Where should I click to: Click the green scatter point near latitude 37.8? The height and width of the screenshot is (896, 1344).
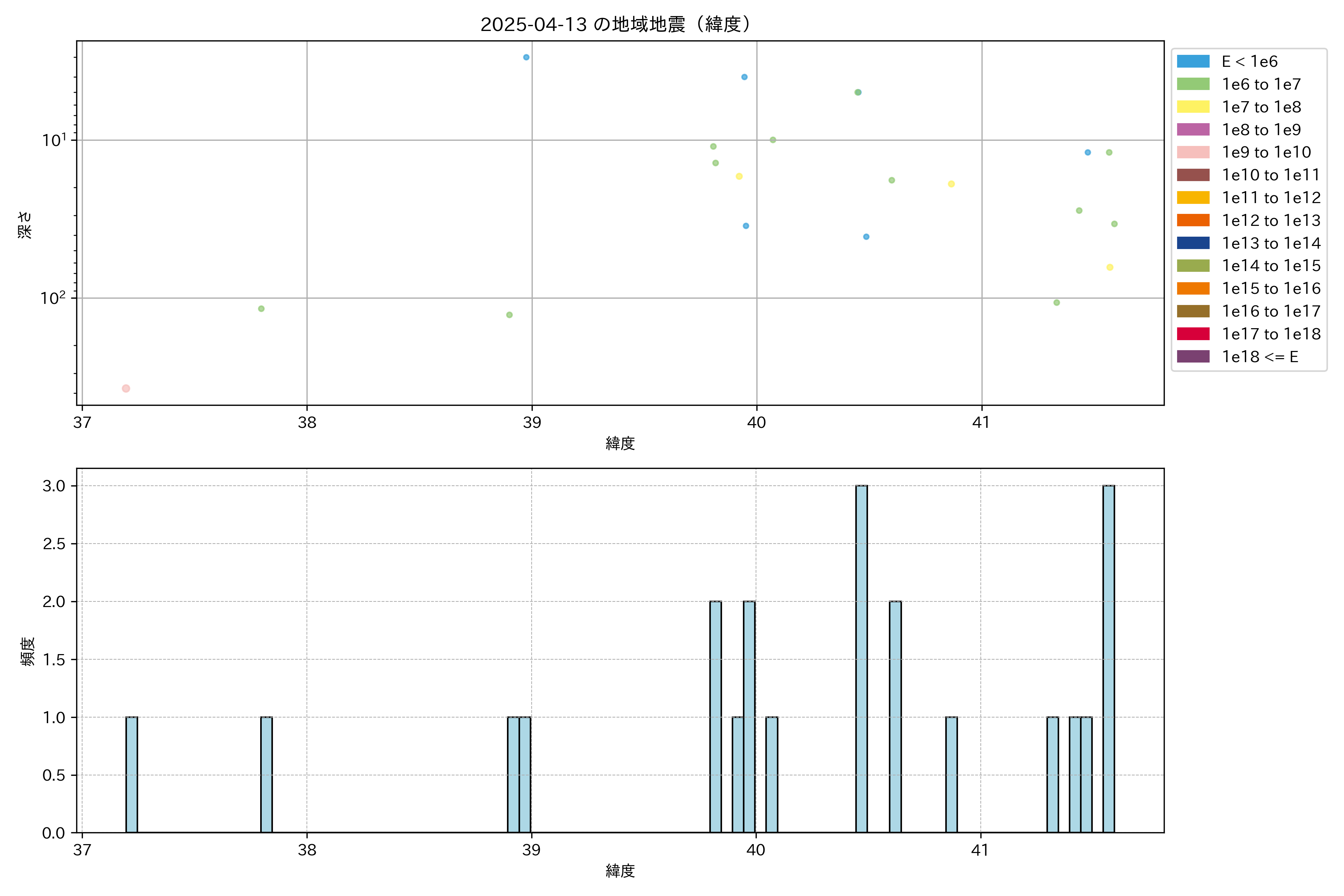point(261,309)
